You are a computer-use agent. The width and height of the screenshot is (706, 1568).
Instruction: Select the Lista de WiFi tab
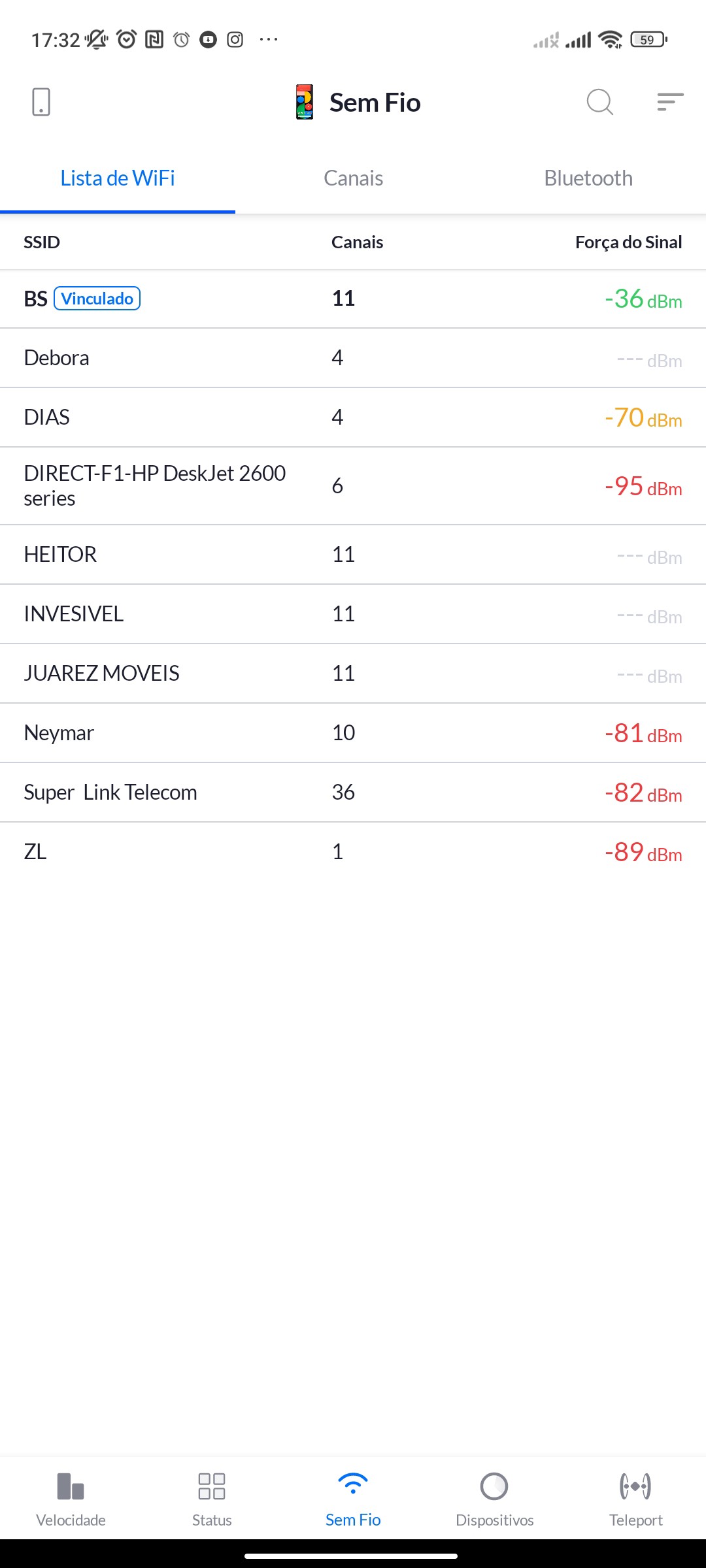[x=118, y=178]
